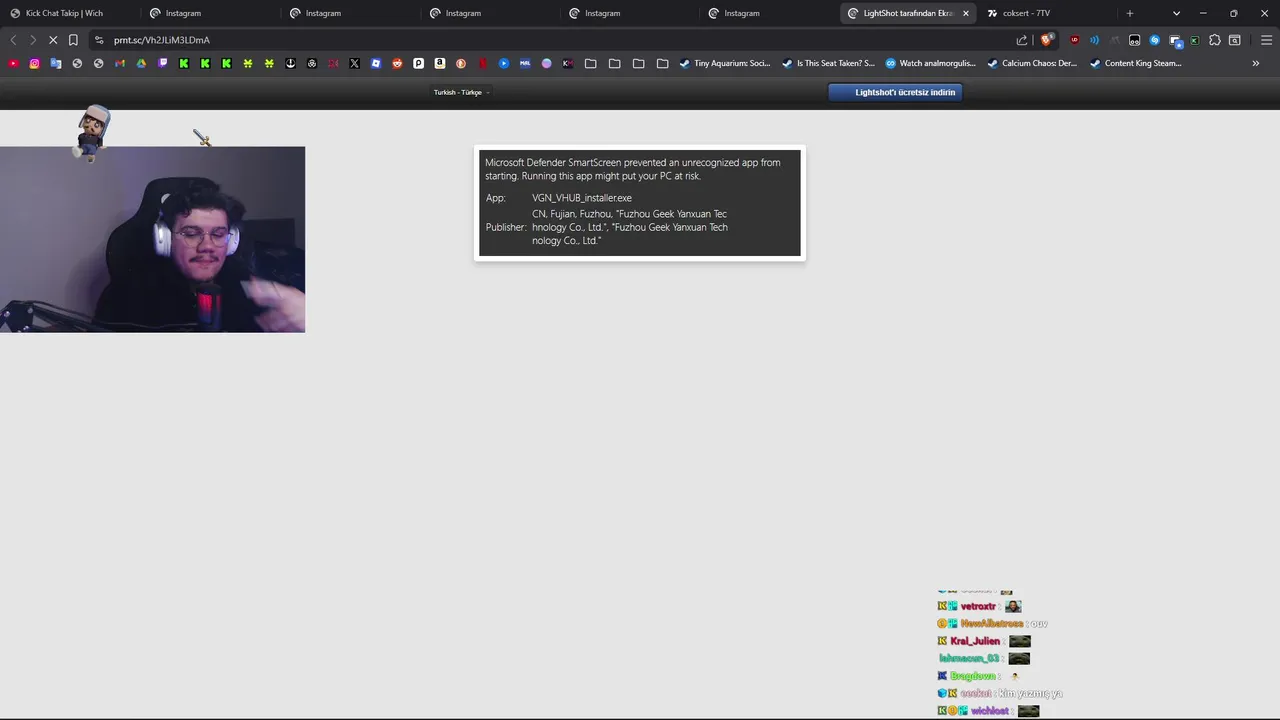
Task: Open the MAL bookmark
Action: point(525,63)
